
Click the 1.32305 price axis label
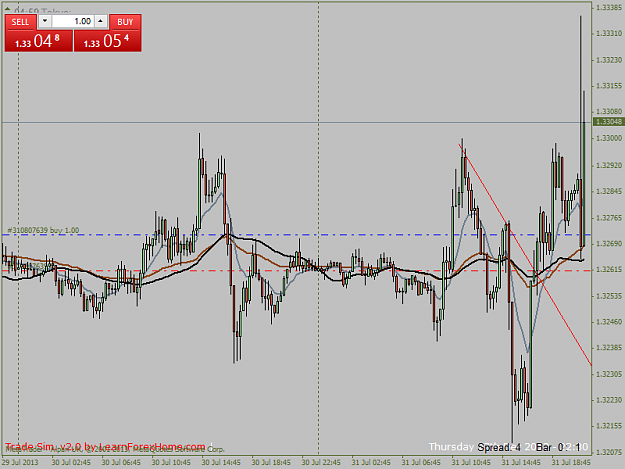[x=609, y=374]
